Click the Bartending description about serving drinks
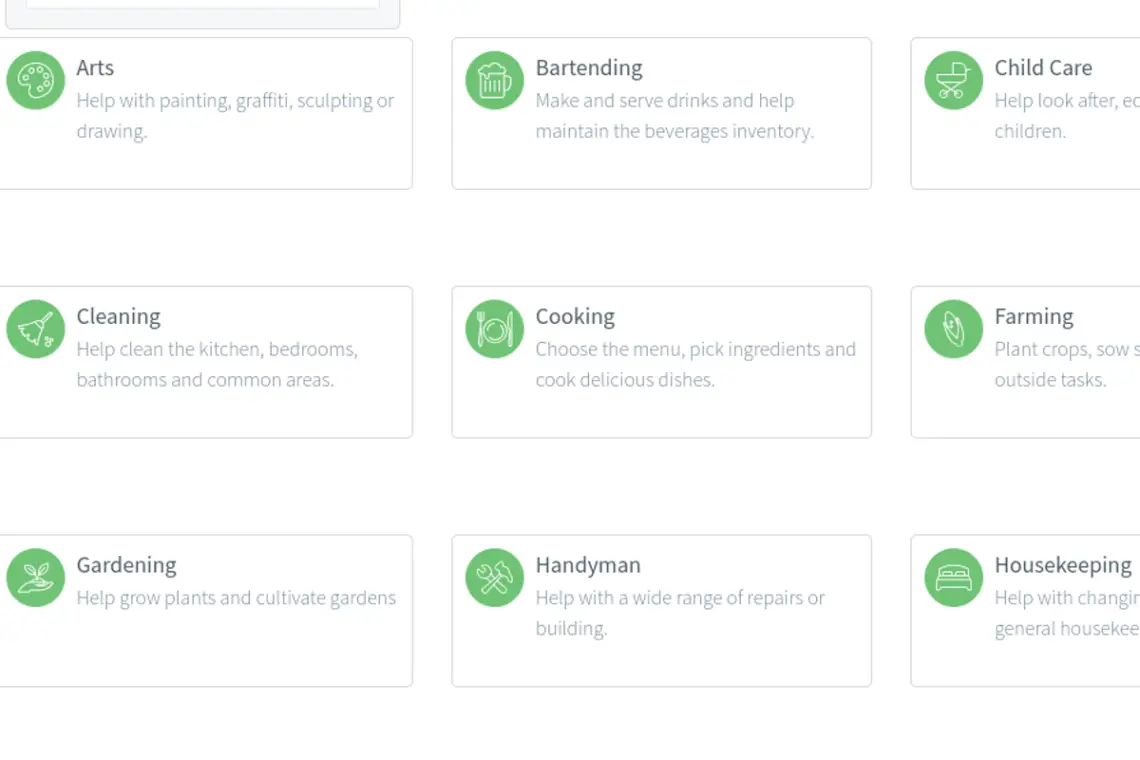Viewport: 1140px width, 760px height. coord(674,116)
